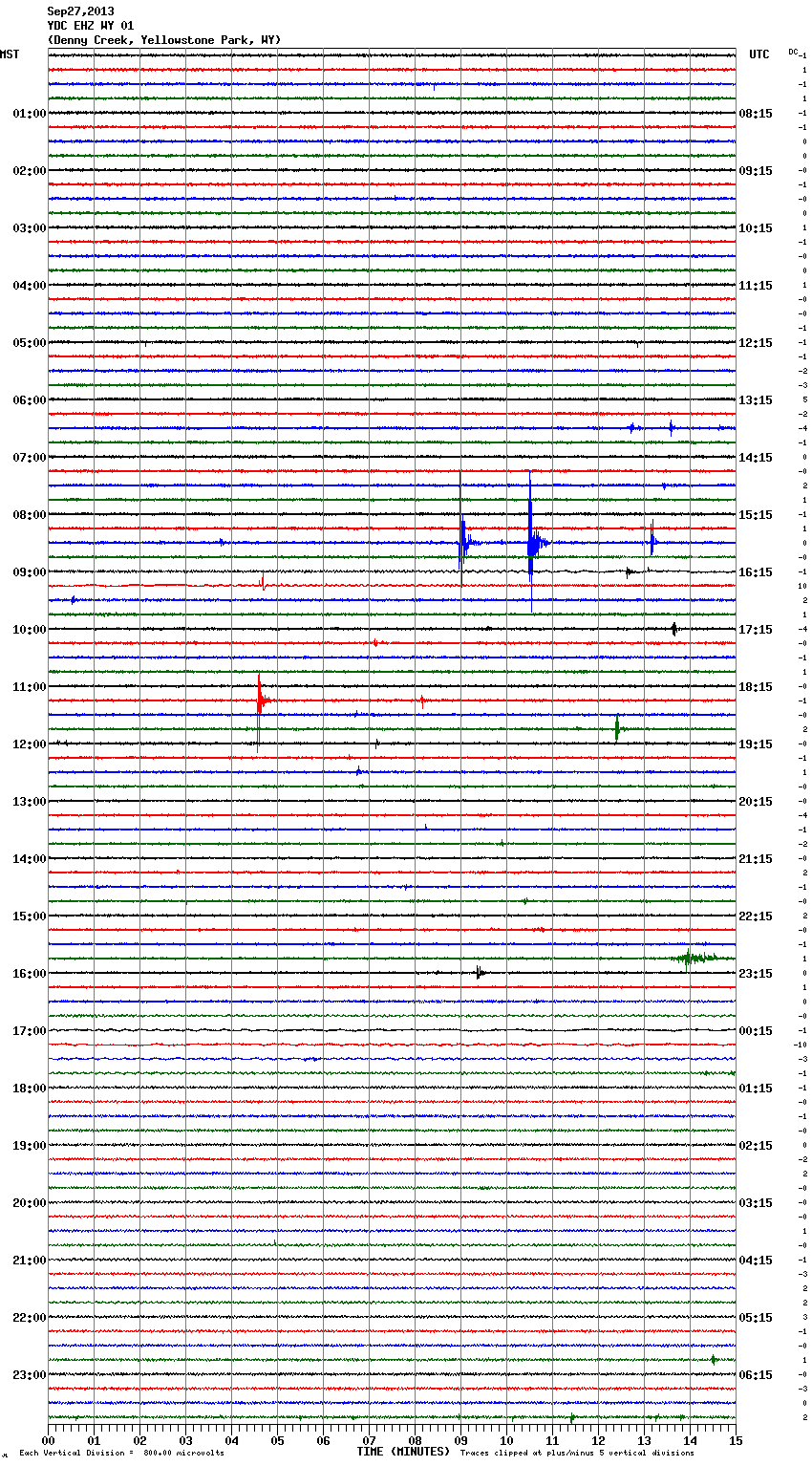The width and height of the screenshot is (812, 1466).
Task: Select the 23:00 MST time label
Action: (30, 1375)
